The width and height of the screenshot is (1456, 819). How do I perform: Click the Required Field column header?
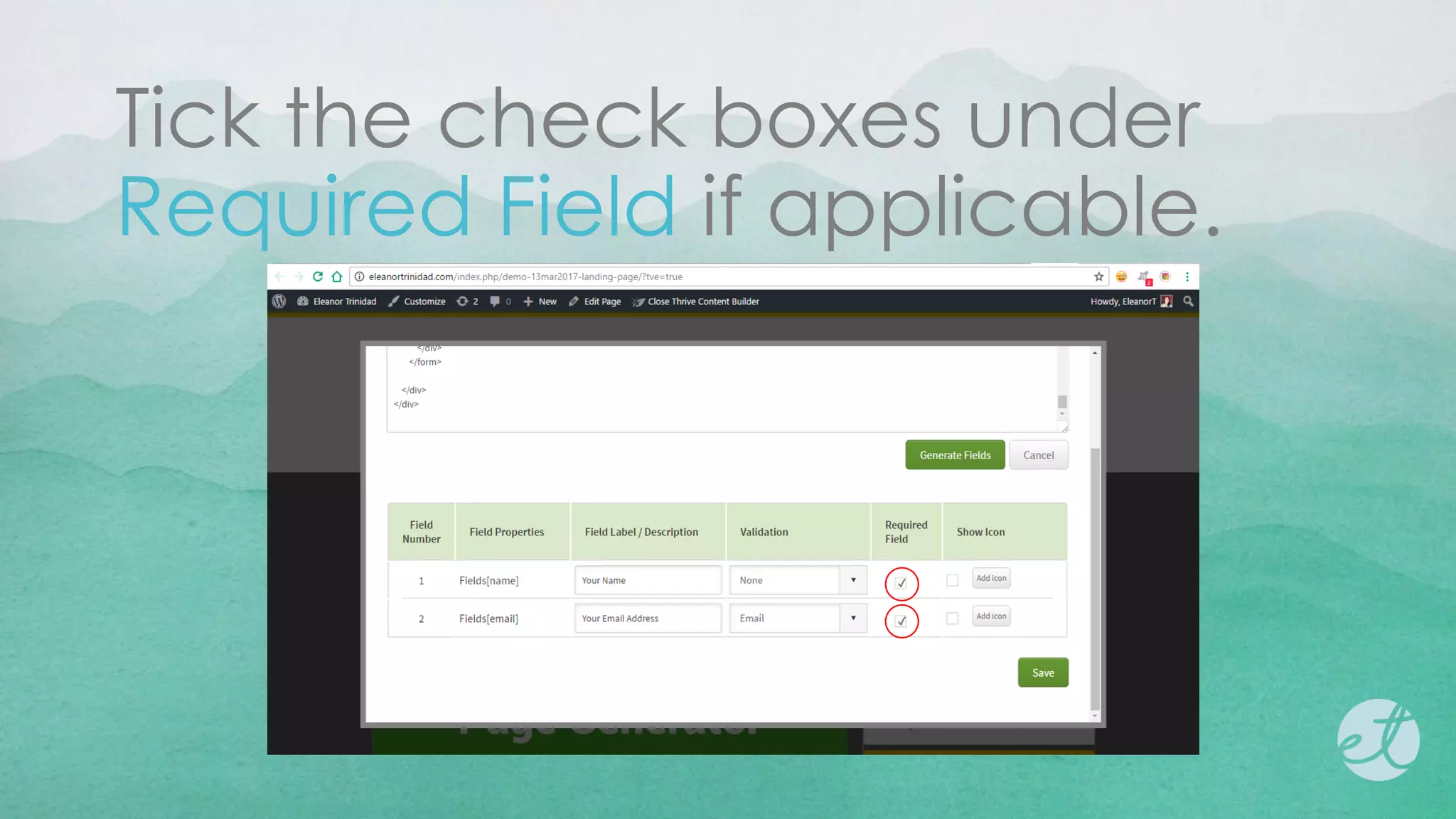click(x=906, y=532)
